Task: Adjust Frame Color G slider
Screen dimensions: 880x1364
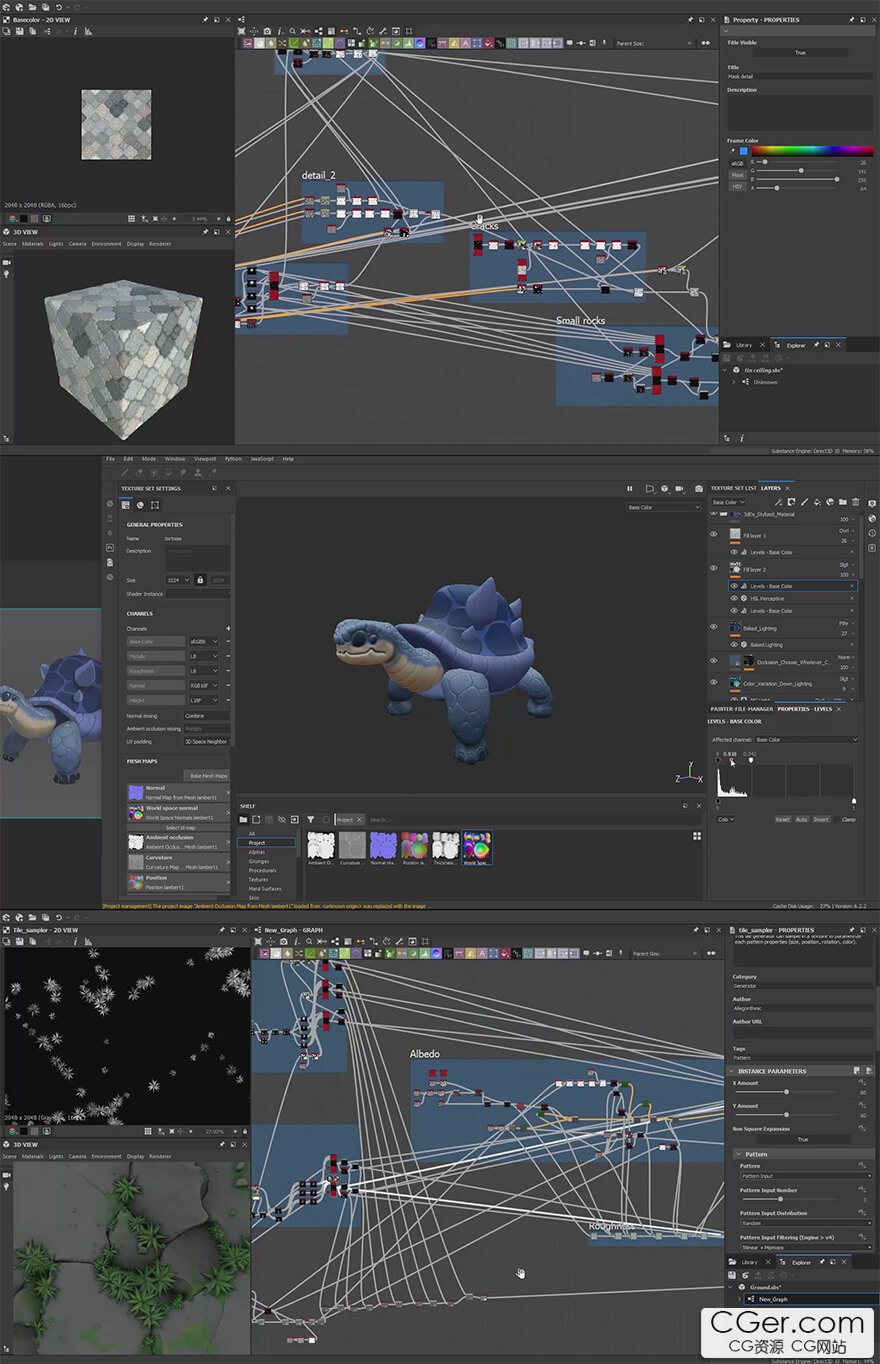Action: [x=800, y=170]
